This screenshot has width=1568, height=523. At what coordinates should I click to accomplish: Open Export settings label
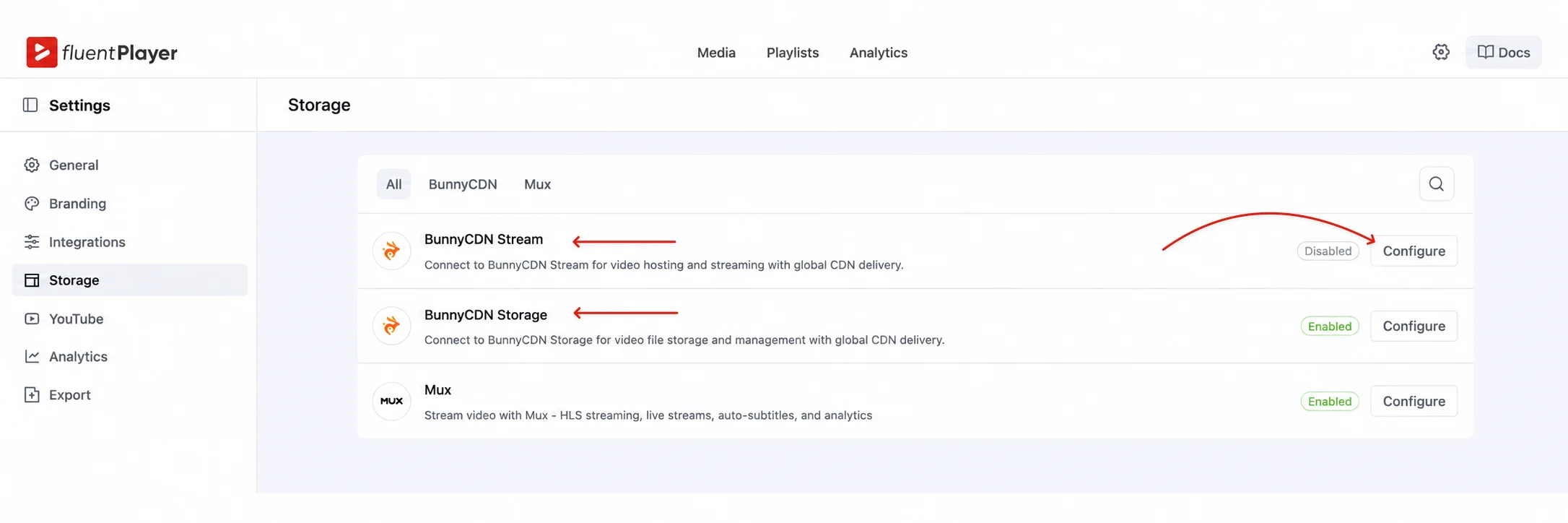[69, 394]
